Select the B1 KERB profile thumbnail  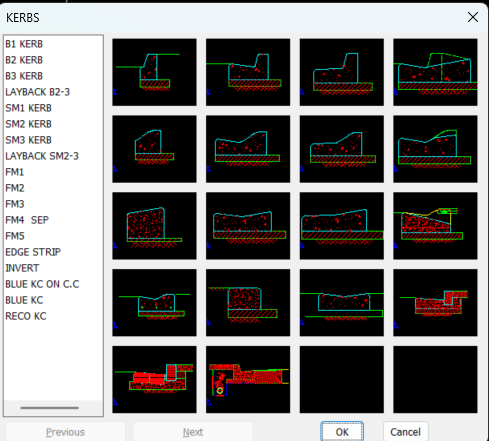coord(154,72)
